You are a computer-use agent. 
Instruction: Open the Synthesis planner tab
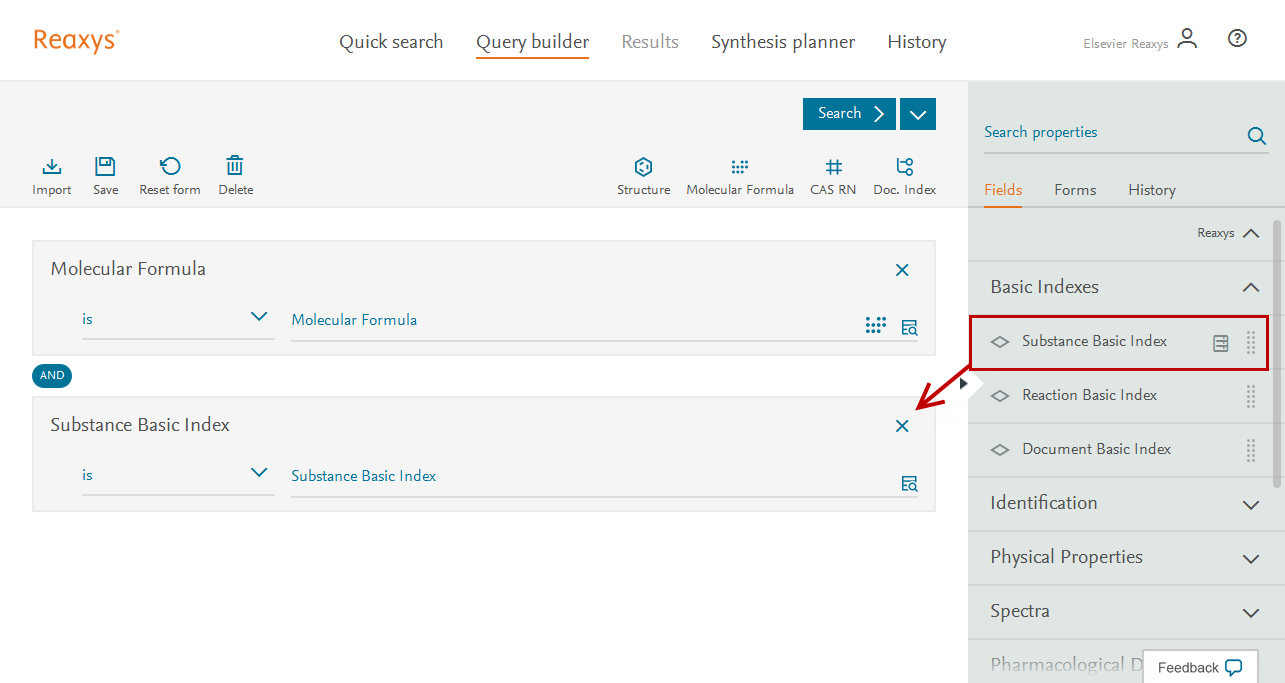click(x=783, y=42)
